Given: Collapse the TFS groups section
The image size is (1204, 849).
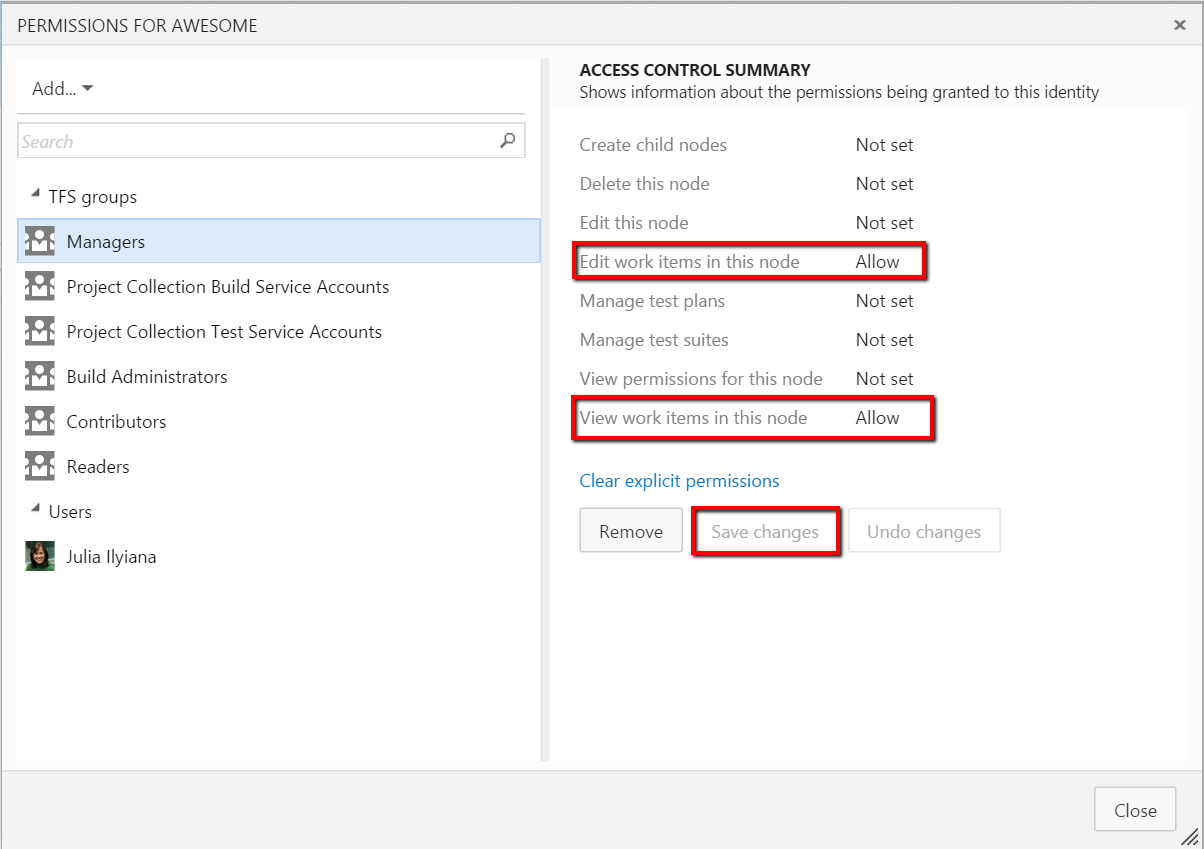Looking at the screenshot, I should (x=36, y=196).
